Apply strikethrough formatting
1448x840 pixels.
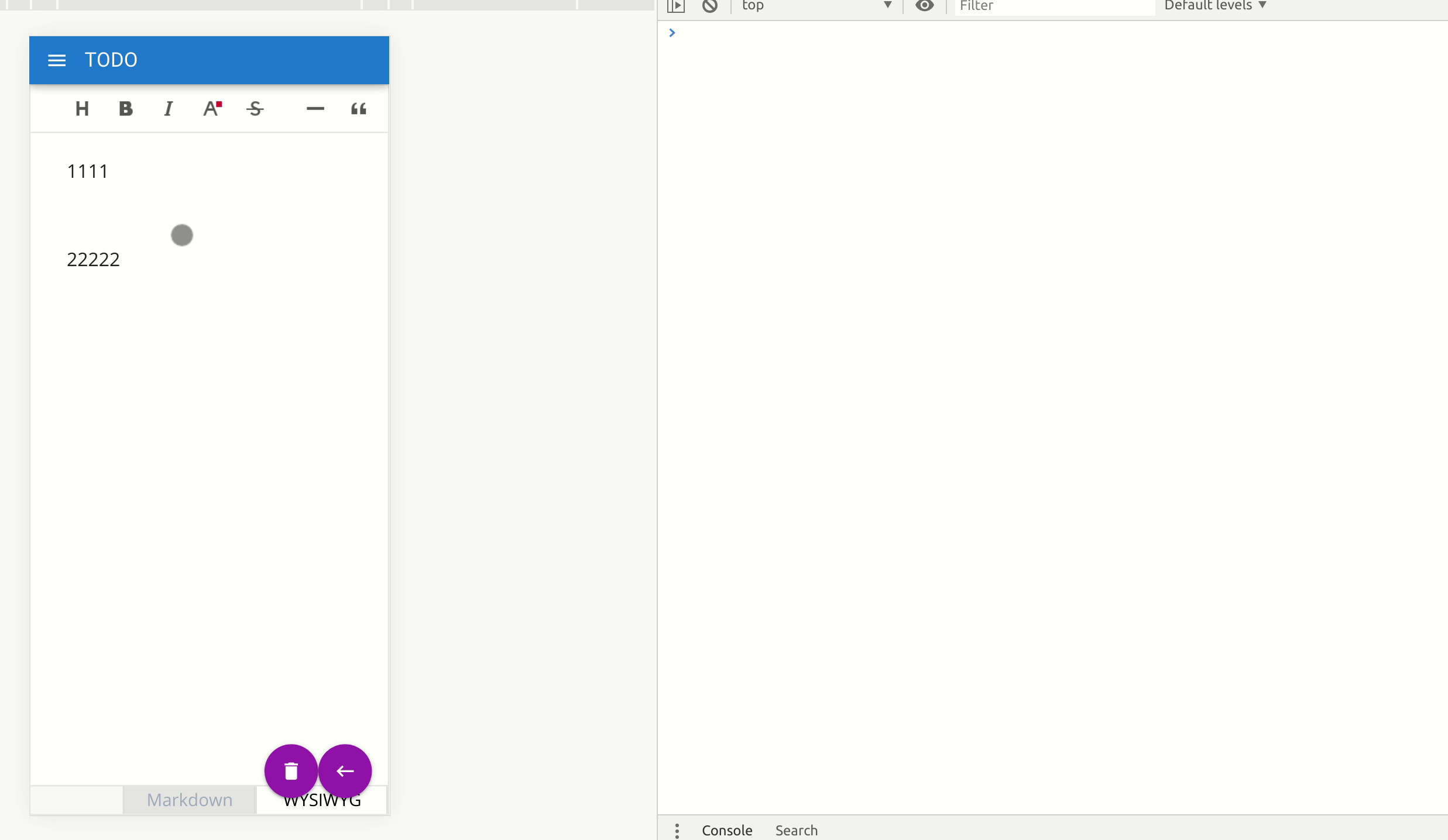coord(255,109)
